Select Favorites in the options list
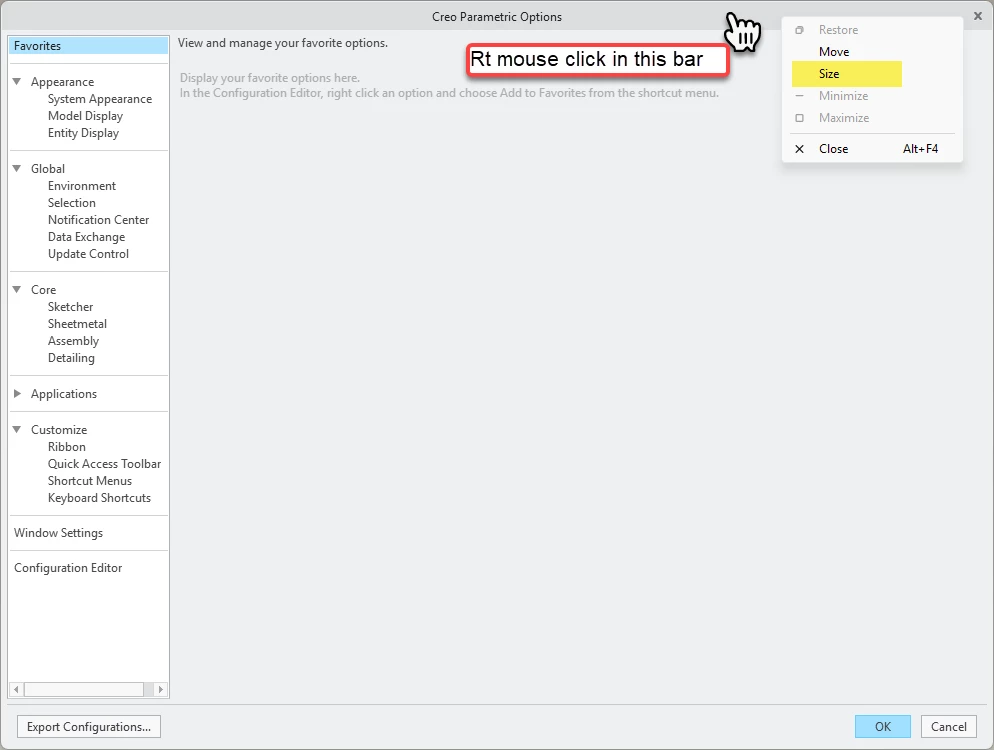This screenshot has height=750, width=994. pos(88,46)
